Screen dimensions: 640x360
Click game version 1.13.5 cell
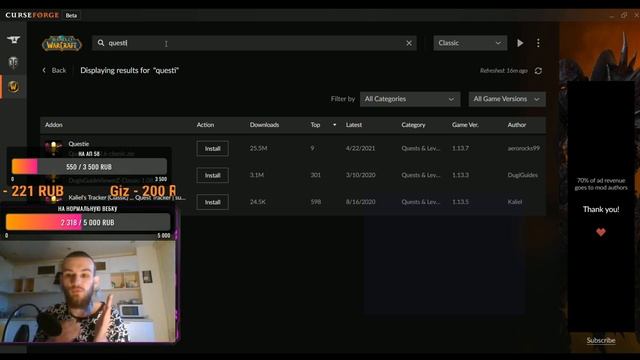[x=460, y=202]
